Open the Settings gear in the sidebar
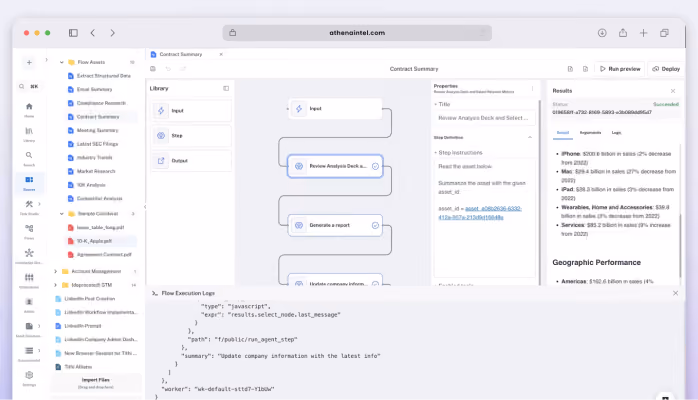Viewport: 698px width, 400px height. pyautogui.click(x=29, y=375)
